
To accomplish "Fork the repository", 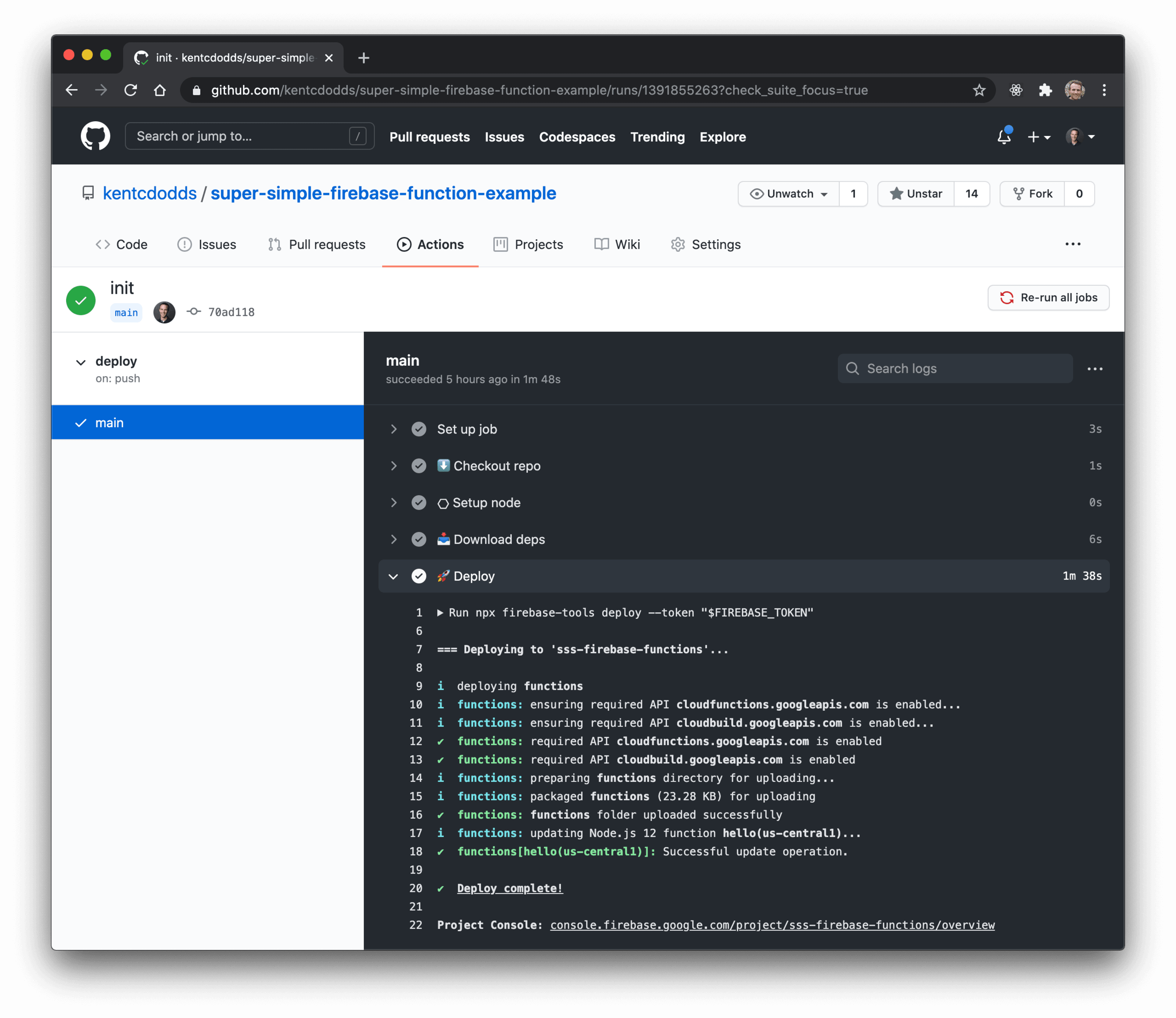I will point(1032,194).
